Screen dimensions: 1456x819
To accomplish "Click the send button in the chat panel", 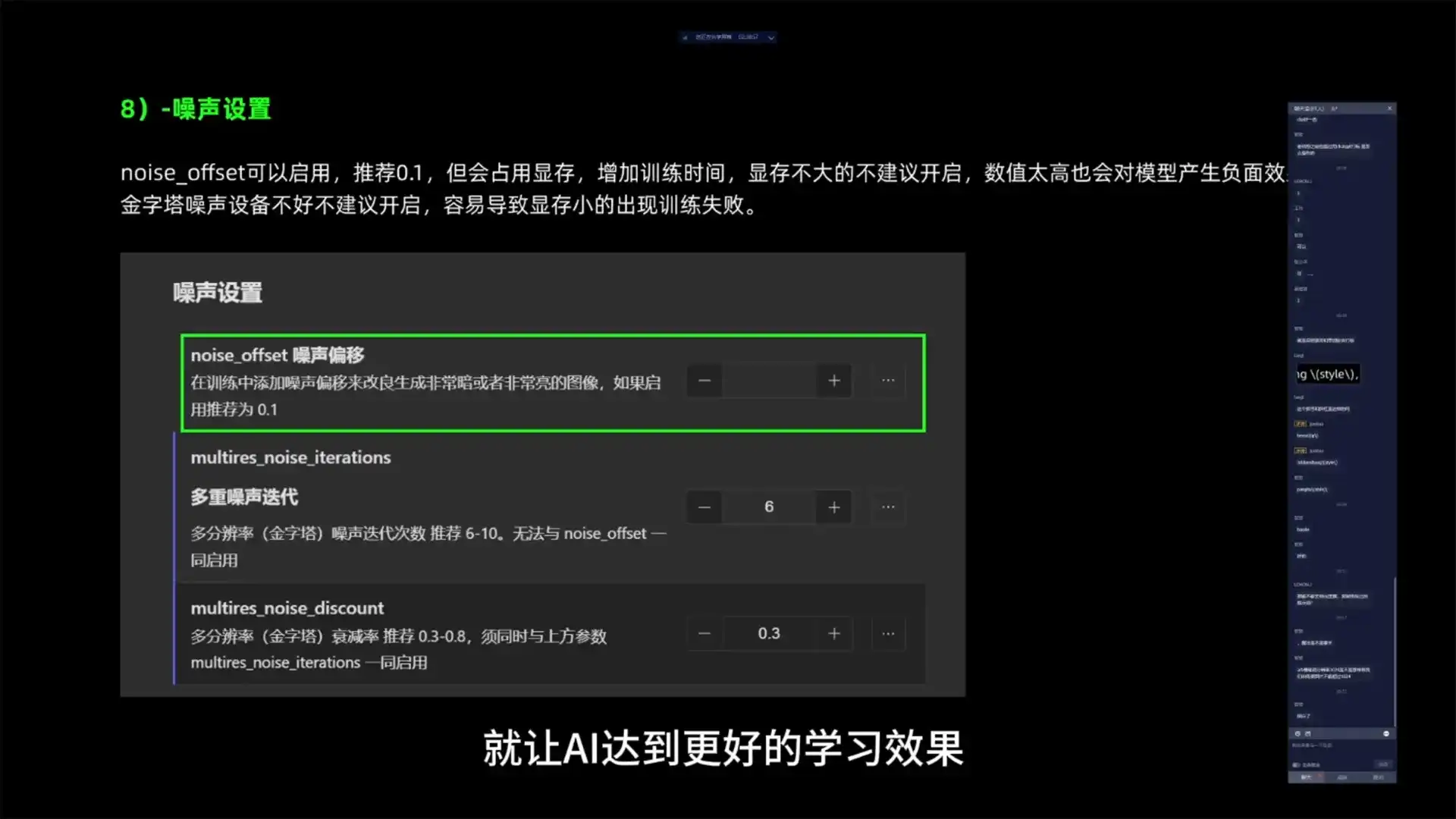I will pos(1383,764).
